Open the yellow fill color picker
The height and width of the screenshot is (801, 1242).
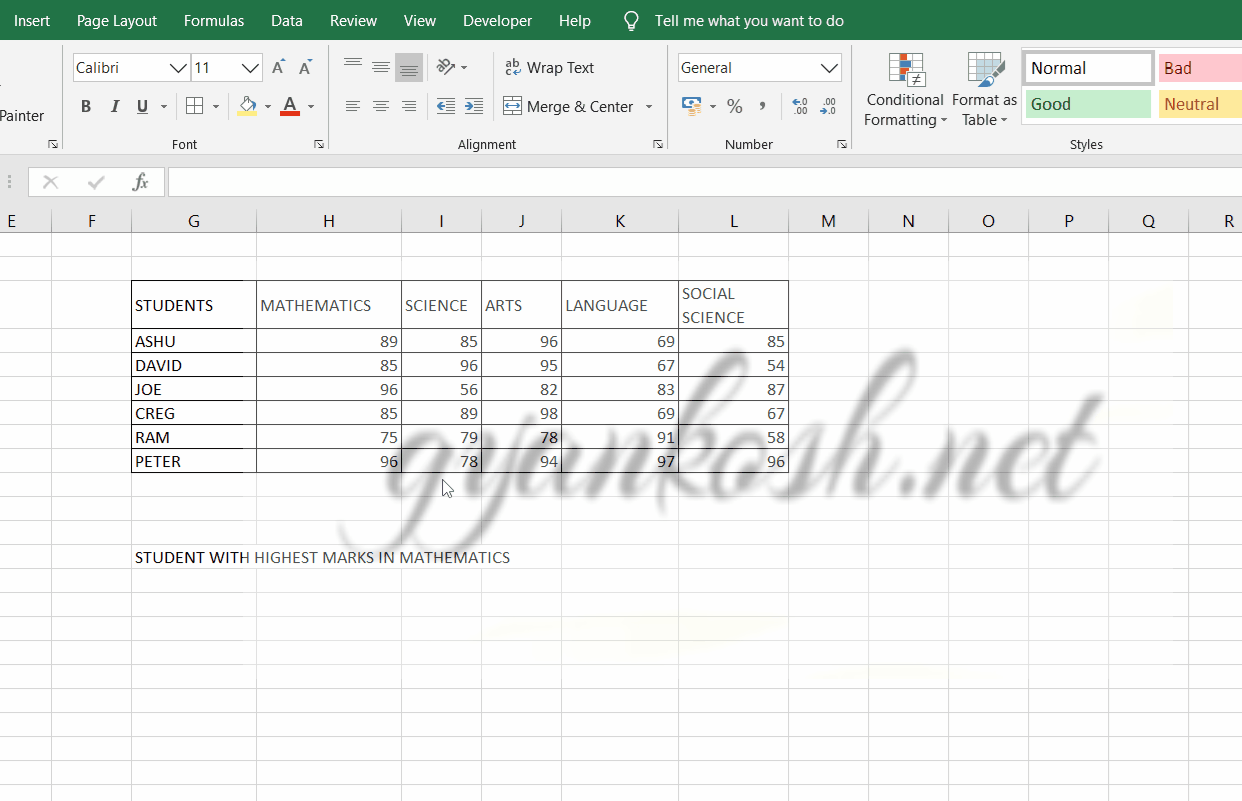[265, 106]
